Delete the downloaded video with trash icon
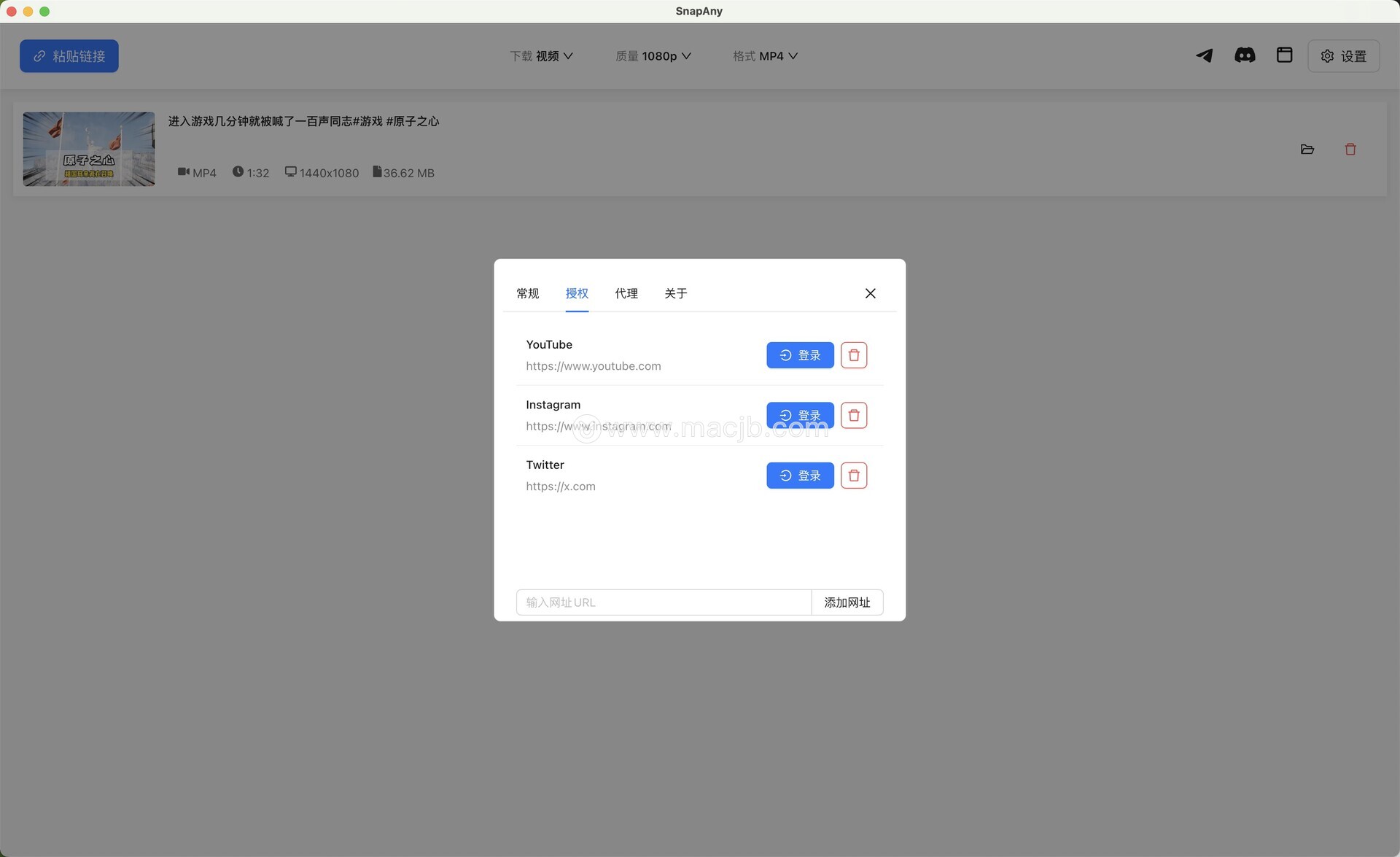Screen dimensions: 1400x857 tap(1350, 150)
